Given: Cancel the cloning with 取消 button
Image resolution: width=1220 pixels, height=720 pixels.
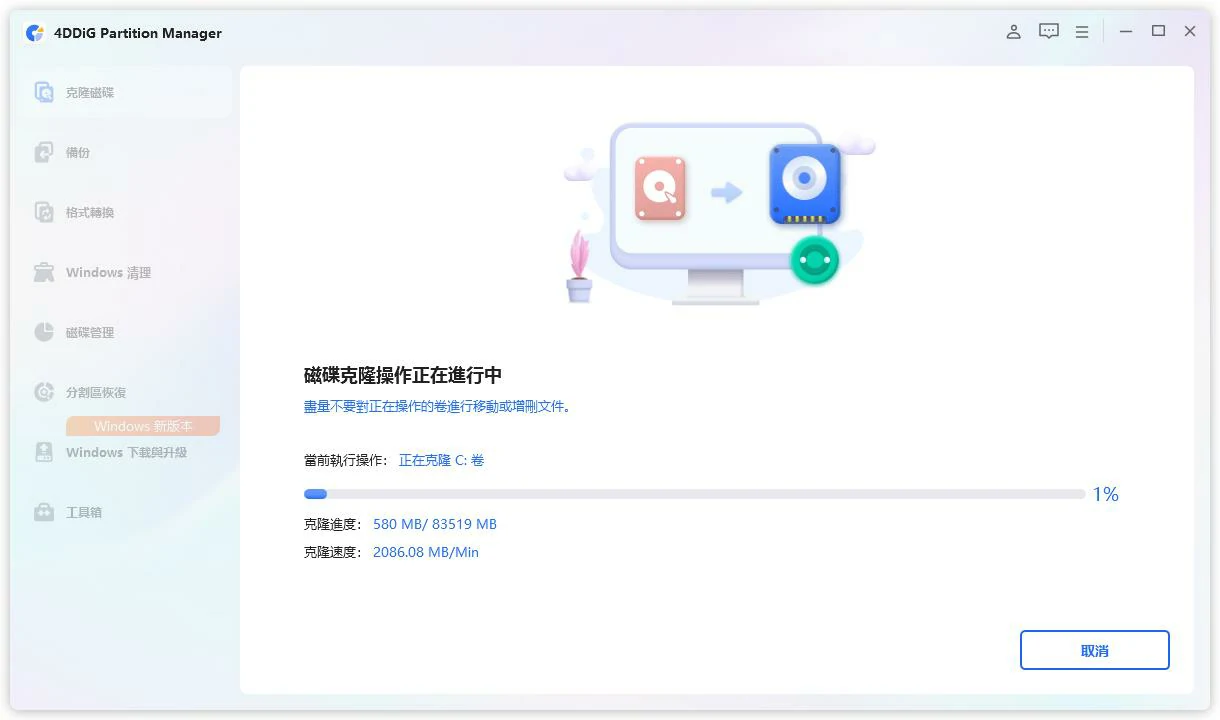Looking at the screenshot, I should 1095,650.
